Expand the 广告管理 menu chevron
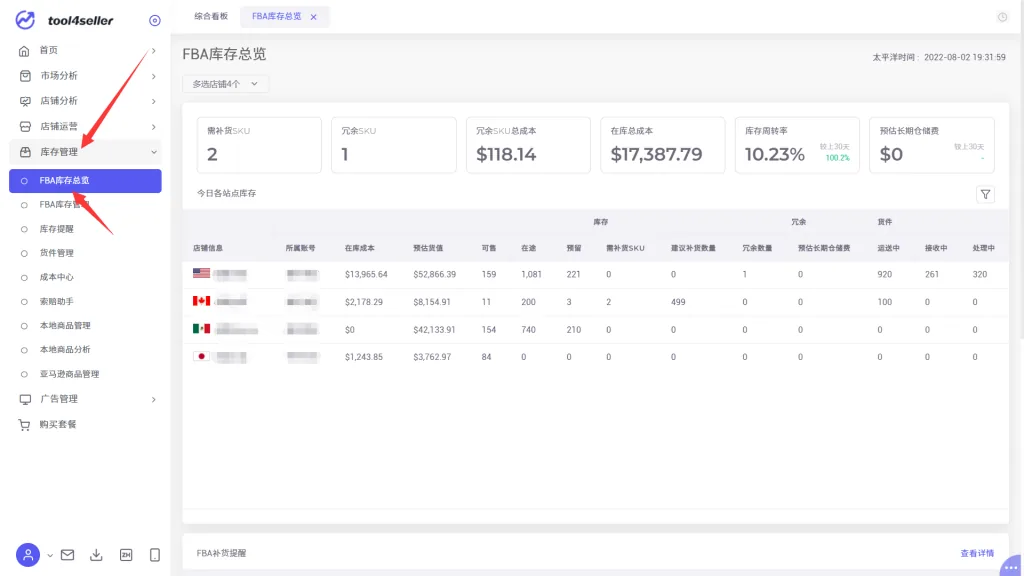This screenshot has height=576, width=1024. click(x=153, y=399)
